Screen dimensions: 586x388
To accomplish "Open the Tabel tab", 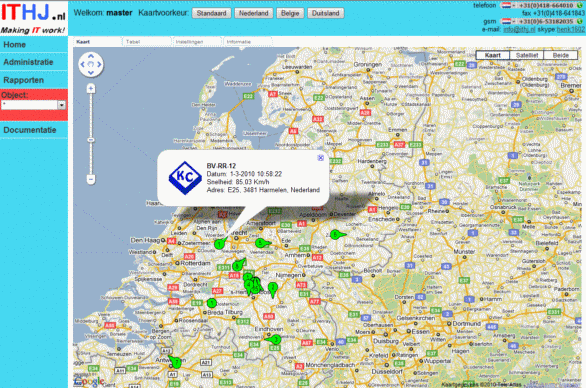I will [147, 42].
